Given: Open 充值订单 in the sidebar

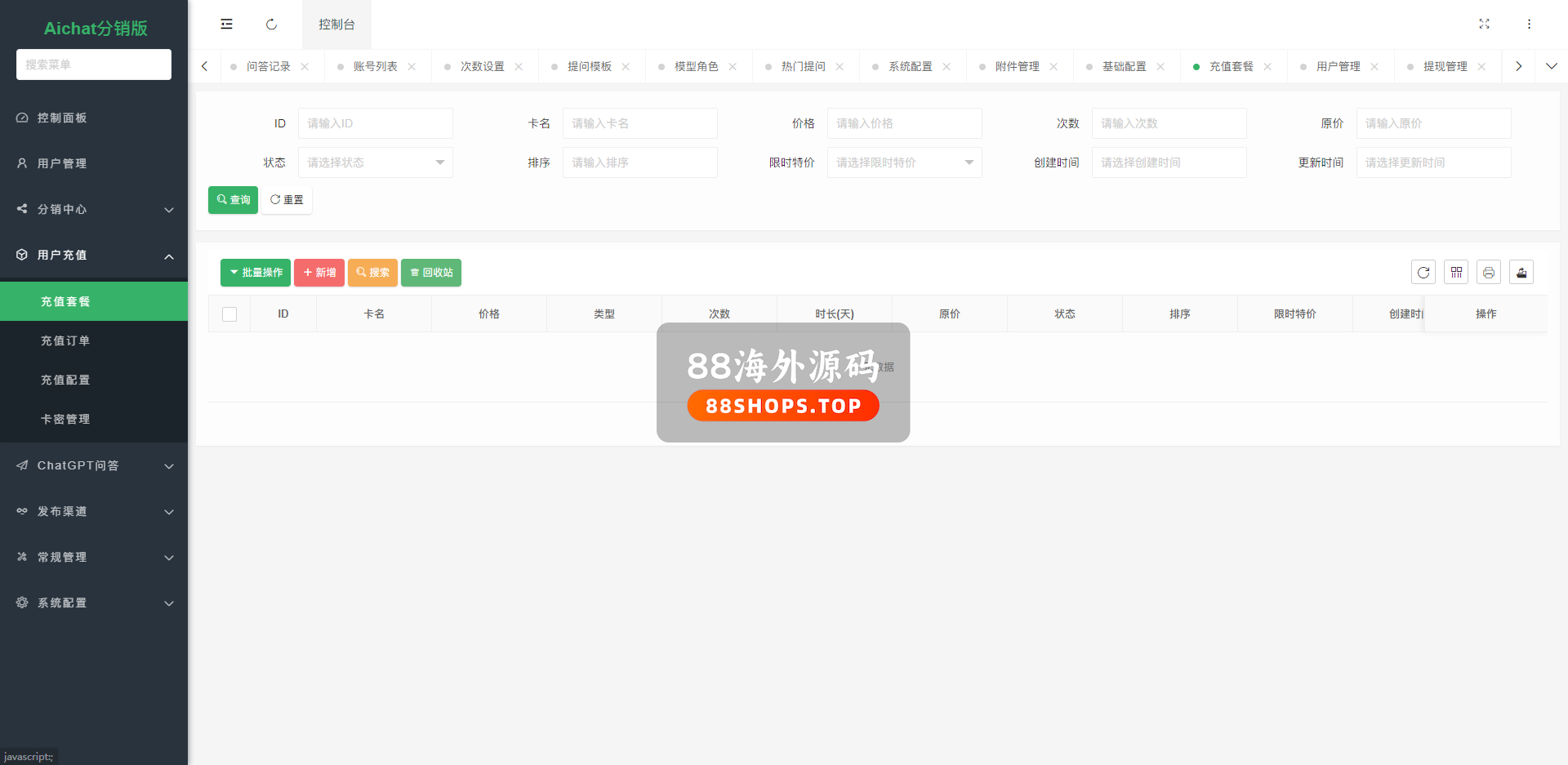Looking at the screenshot, I should tap(65, 340).
